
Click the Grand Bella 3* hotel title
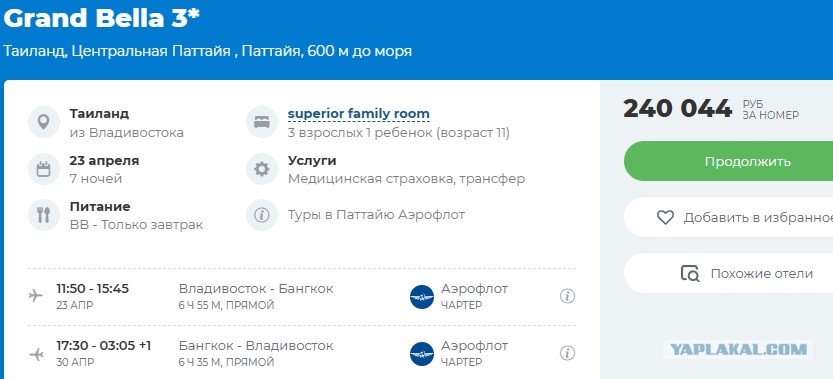(101, 19)
